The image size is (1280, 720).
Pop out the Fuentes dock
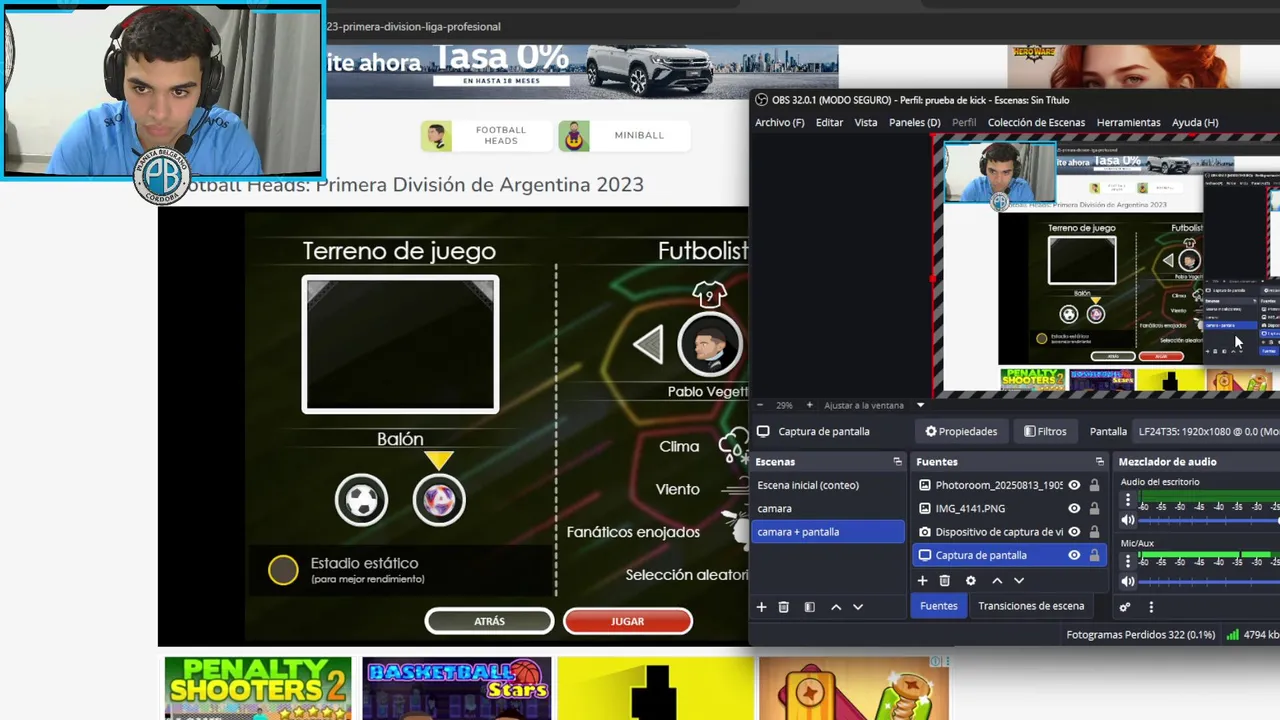[1100, 462]
